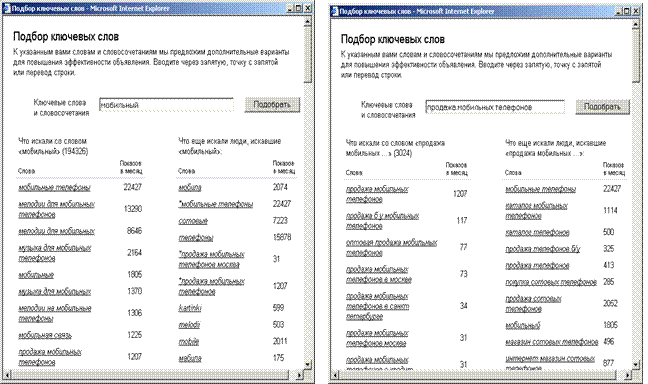Open мелодии для мобильных link with 8646

(57, 231)
